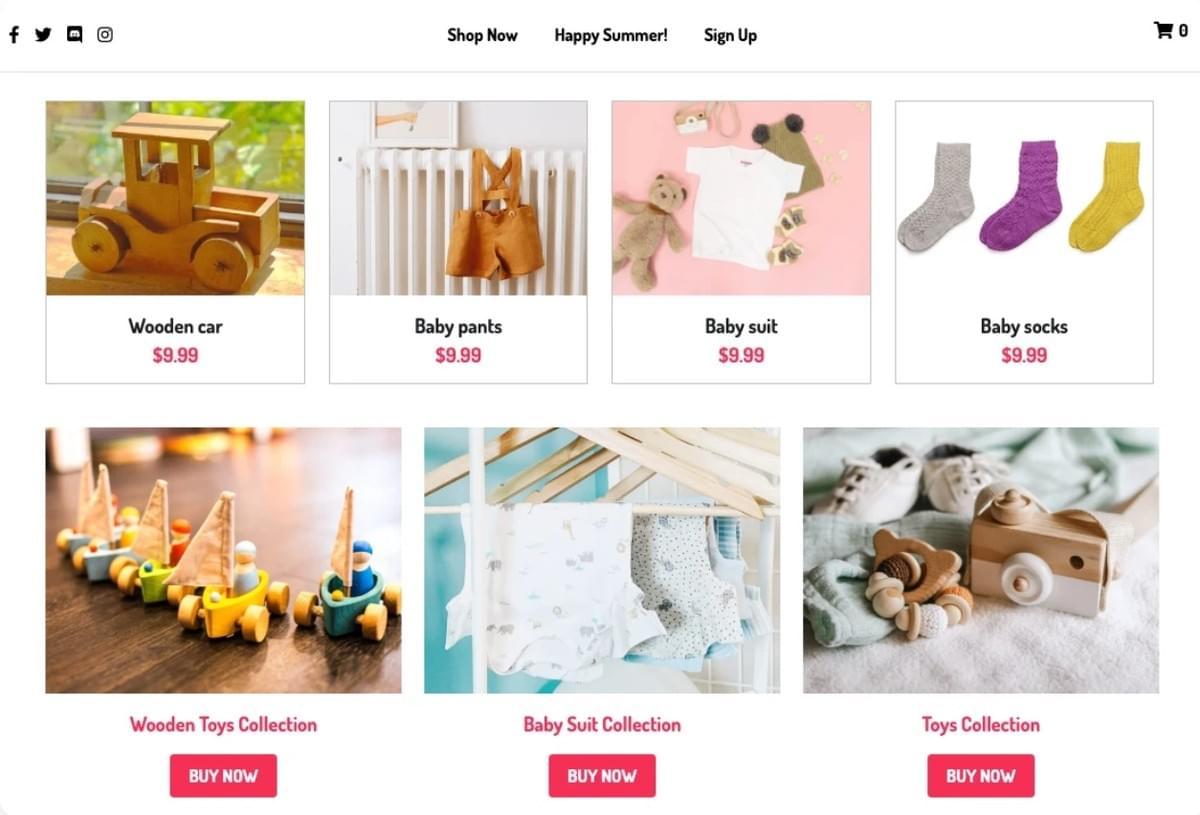Screen dimensions: 1200x815
Task: Go to Sign Up page
Action: (730, 35)
